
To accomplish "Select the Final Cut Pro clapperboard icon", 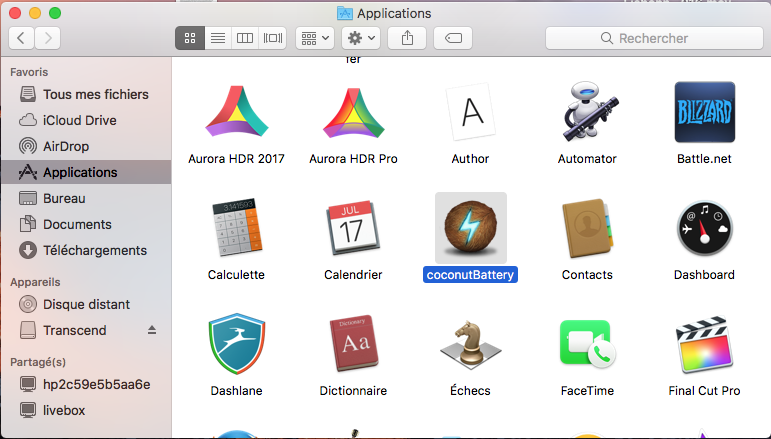I will 705,345.
